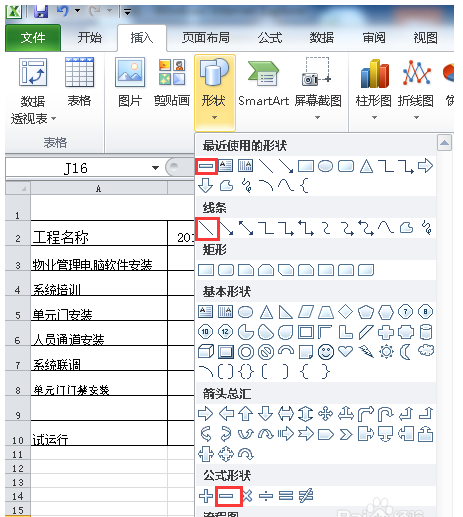Select the straight line shape under 线条
The width and height of the screenshot is (463, 517).
click(x=207, y=229)
